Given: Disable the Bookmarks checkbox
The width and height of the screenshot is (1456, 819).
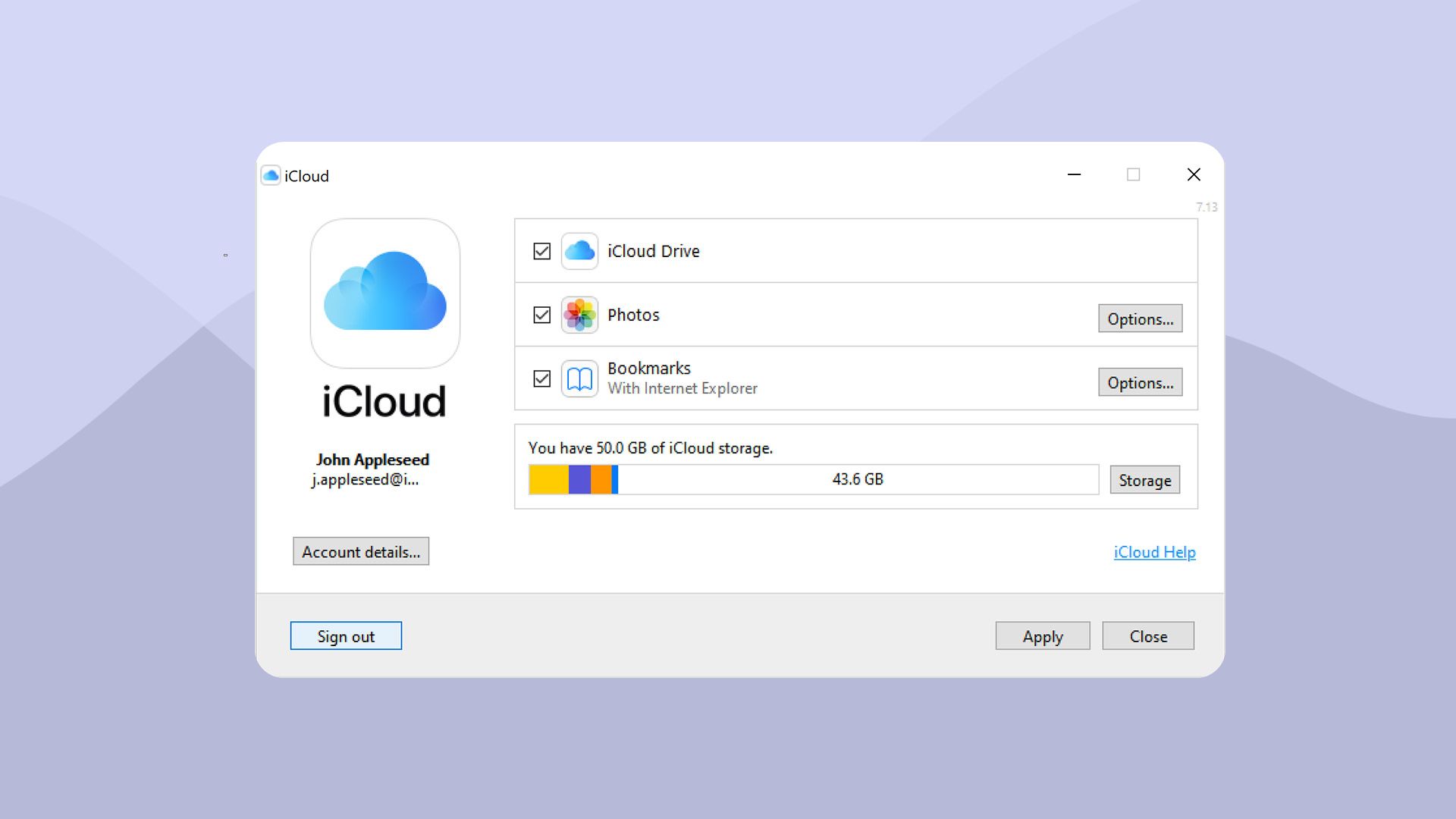Looking at the screenshot, I should (x=541, y=378).
